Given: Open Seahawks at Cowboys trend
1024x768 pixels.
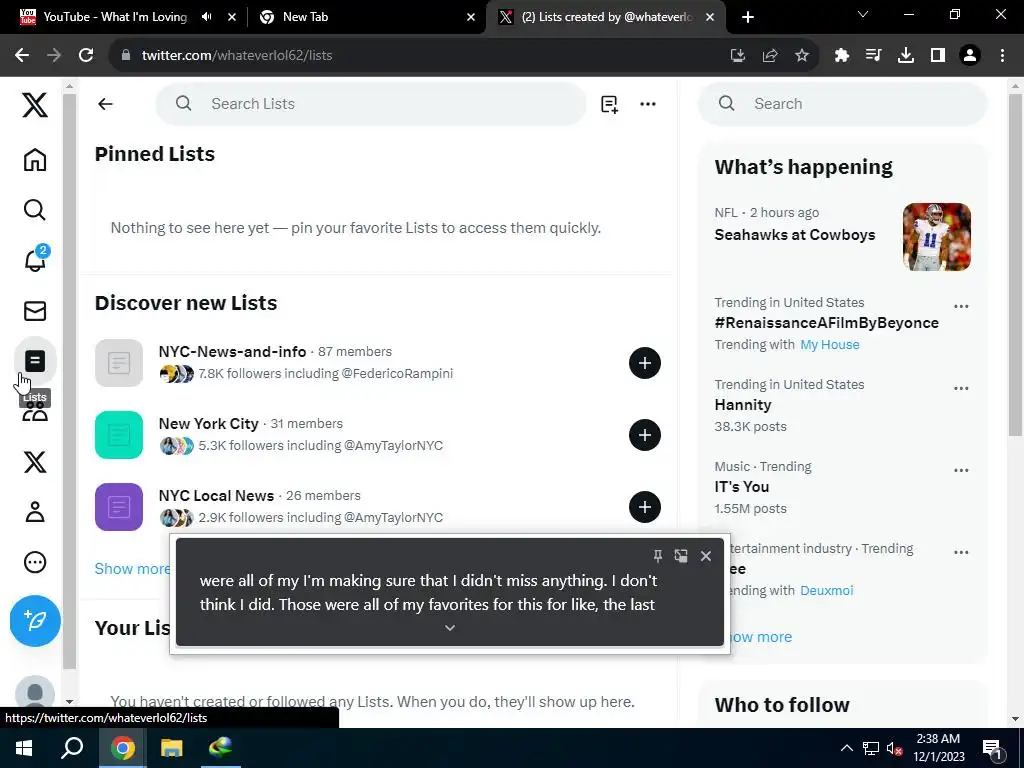Looking at the screenshot, I should click(795, 235).
